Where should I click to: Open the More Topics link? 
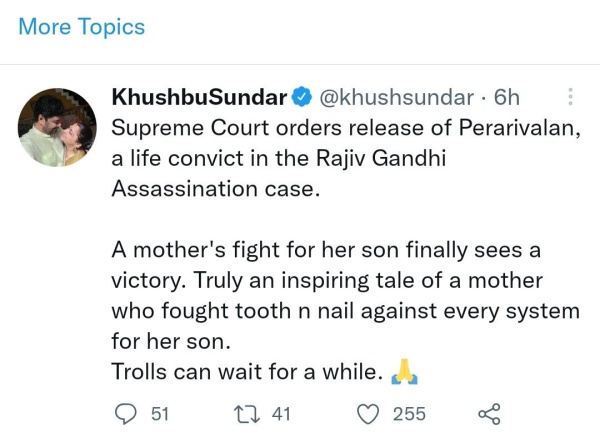click(x=81, y=27)
